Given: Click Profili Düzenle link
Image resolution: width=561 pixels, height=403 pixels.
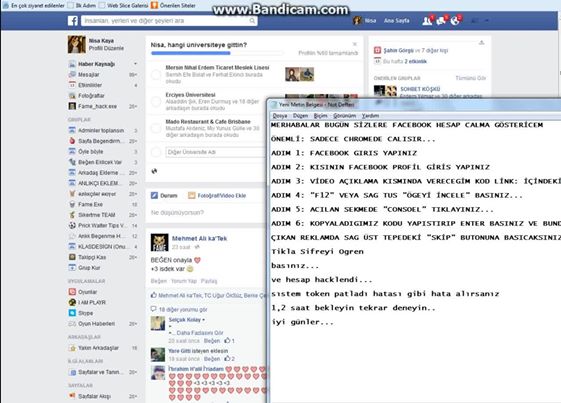Looking at the screenshot, I should tap(106, 48).
